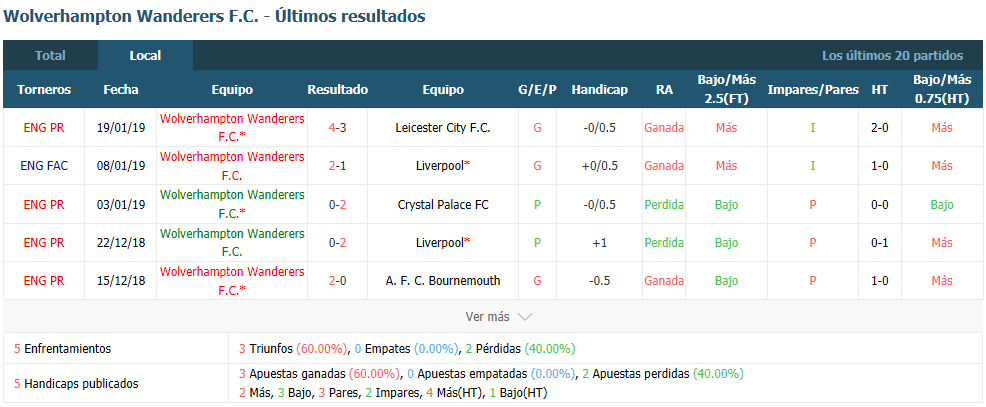986x407 pixels.
Task: Click the Fecha column header
Action: point(121,90)
